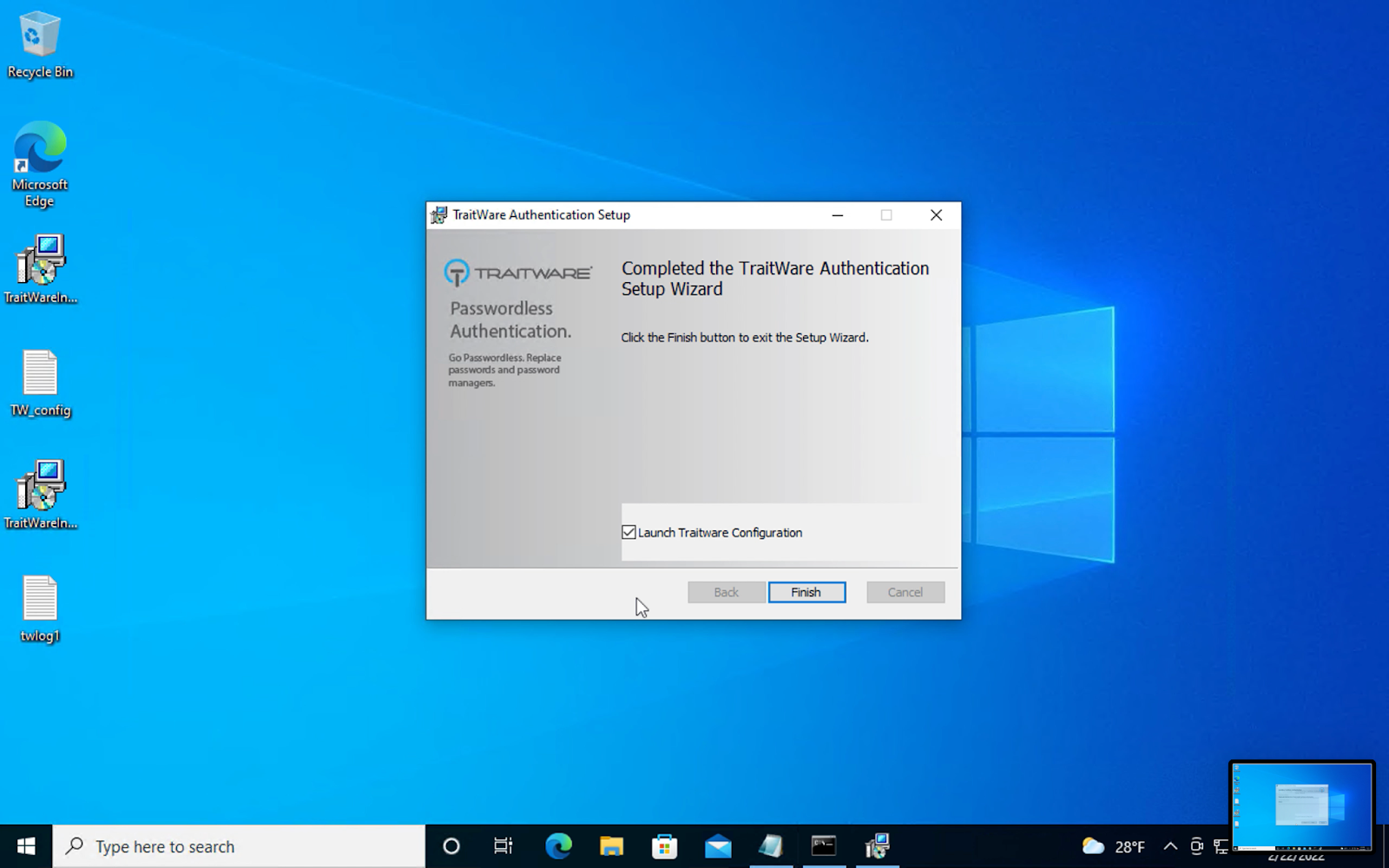
Task: Click the Meet Now tray icon
Action: tap(1196, 846)
